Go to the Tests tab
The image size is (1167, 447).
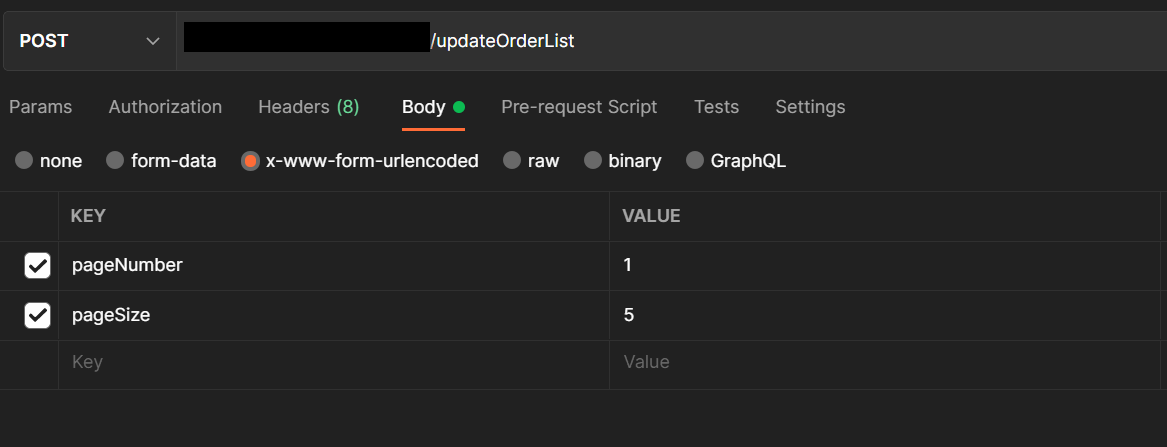point(716,107)
